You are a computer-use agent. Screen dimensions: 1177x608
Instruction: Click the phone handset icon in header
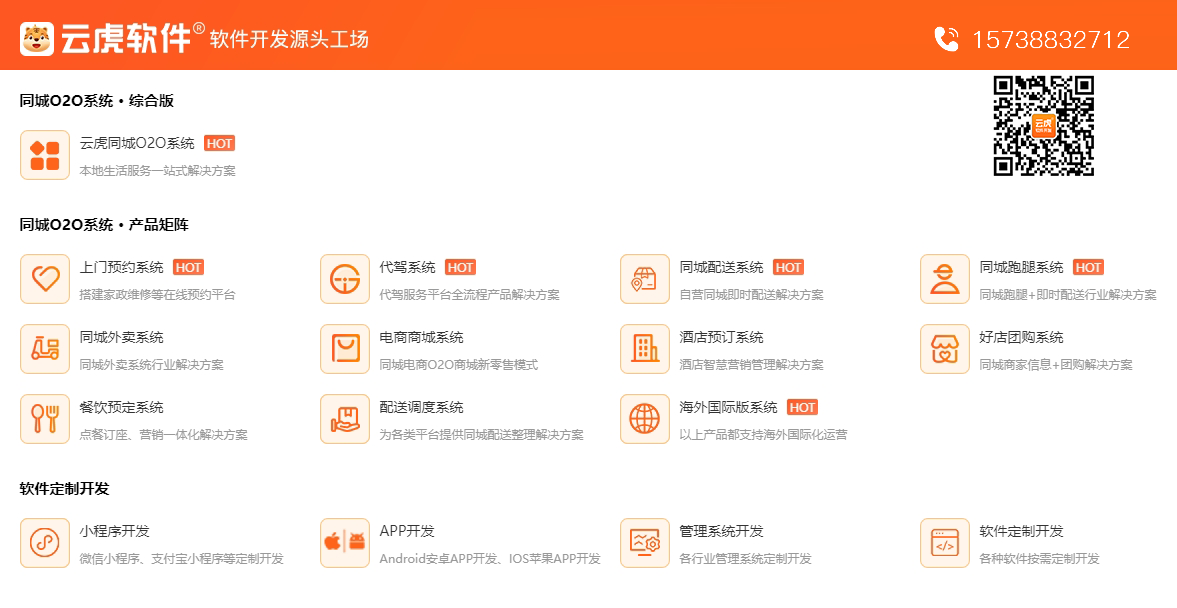click(x=946, y=39)
